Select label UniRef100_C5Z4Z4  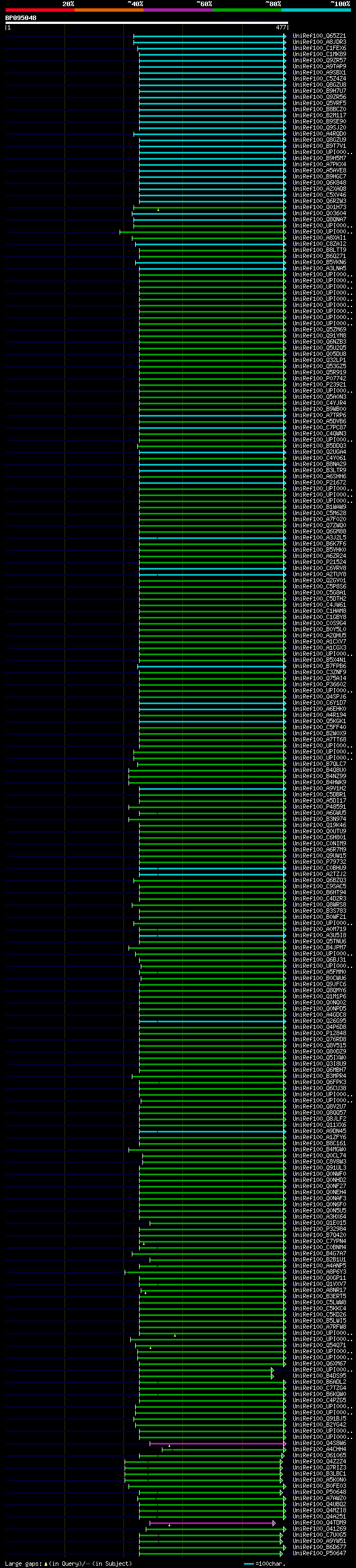[319, 78]
